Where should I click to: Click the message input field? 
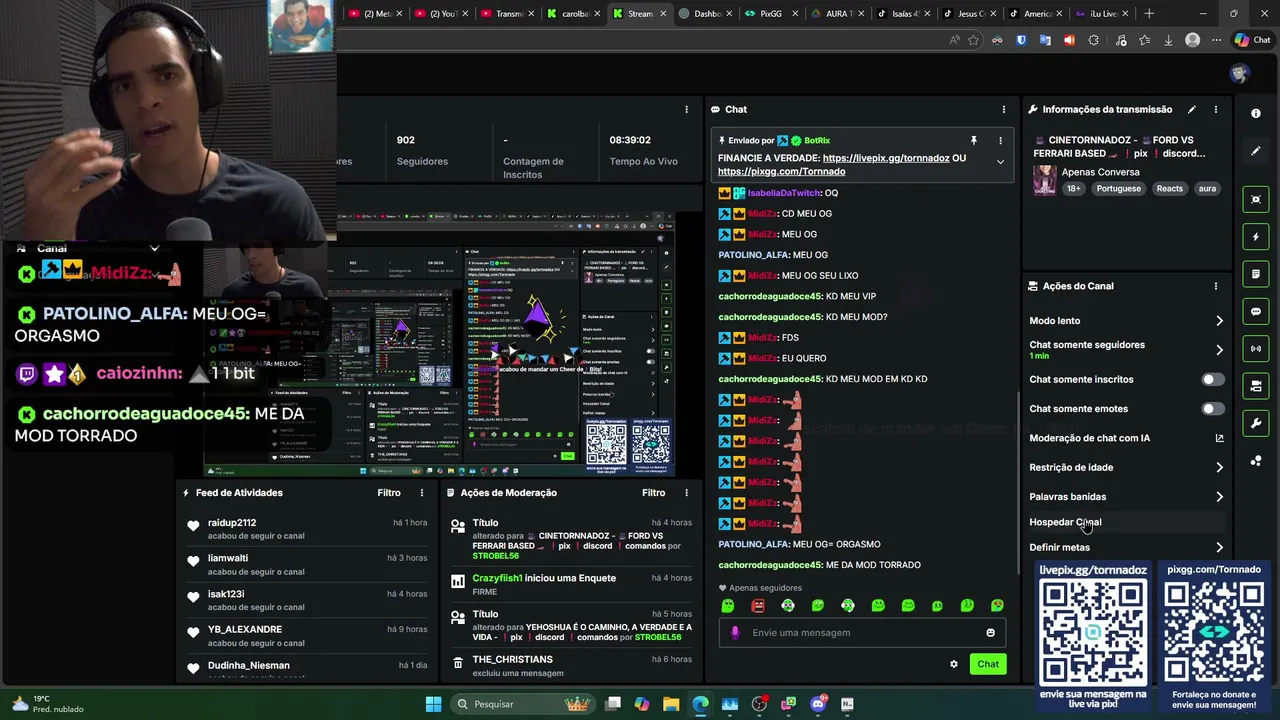pos(862,633)
